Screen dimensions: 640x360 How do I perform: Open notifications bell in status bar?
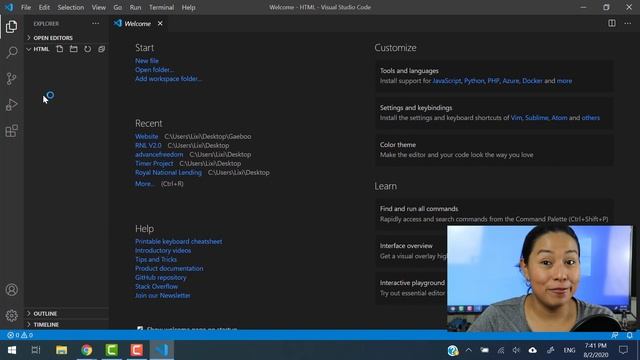click(x=630, y=335)
